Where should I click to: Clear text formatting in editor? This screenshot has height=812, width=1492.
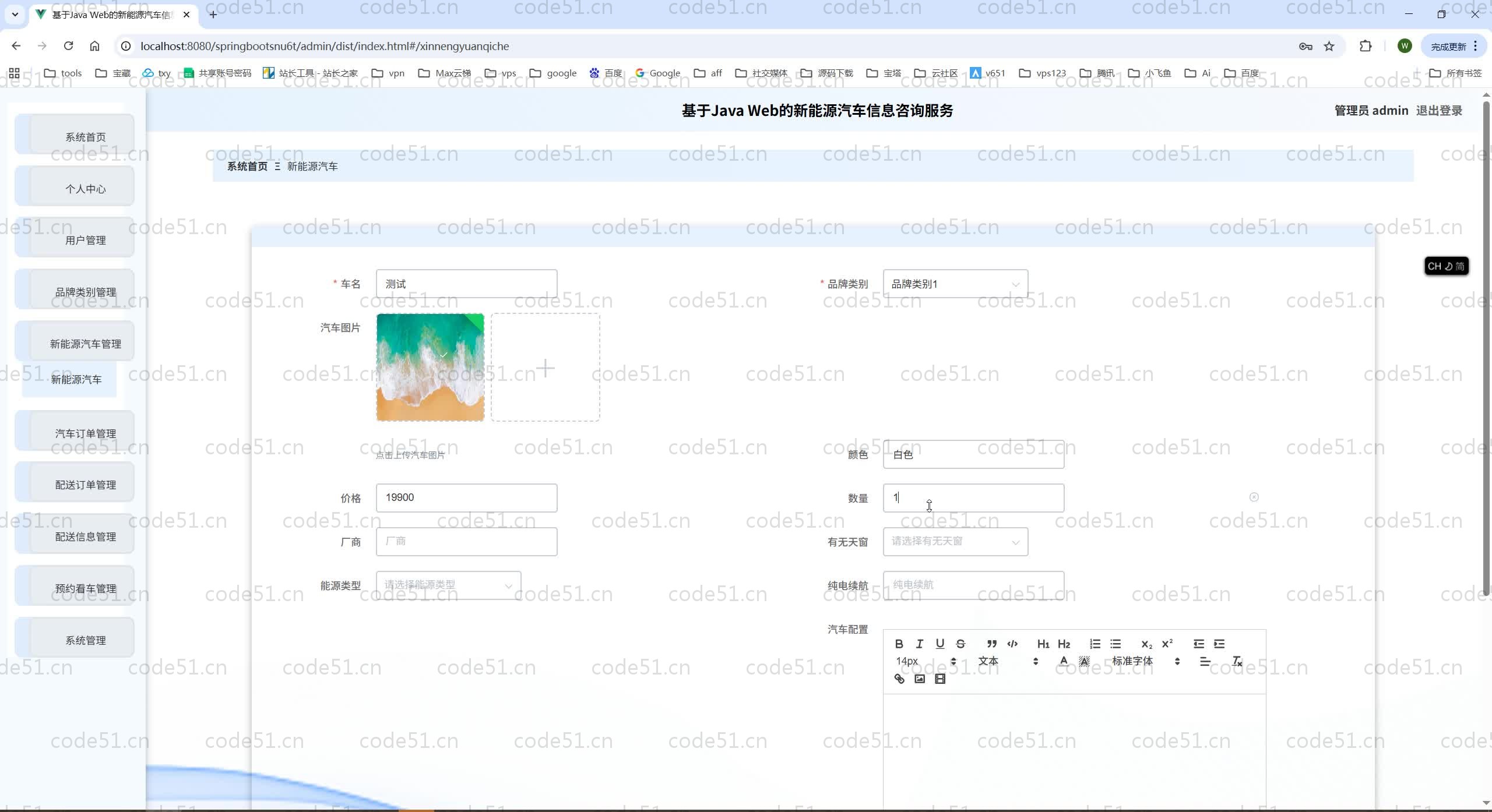(1237, 661)
